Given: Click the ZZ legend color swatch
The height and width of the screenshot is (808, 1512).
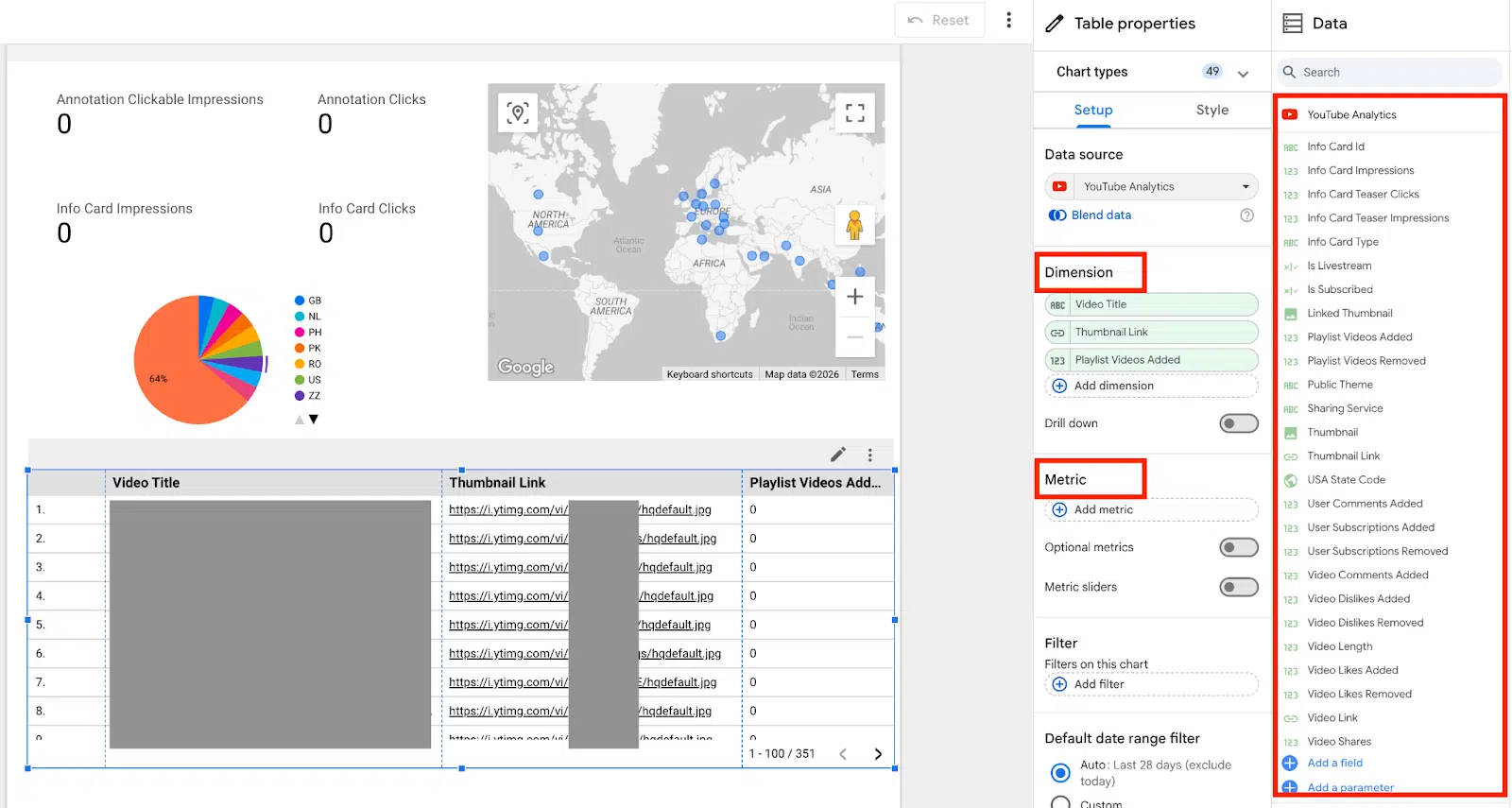Looking at the screenshot, I should [300, 396].
